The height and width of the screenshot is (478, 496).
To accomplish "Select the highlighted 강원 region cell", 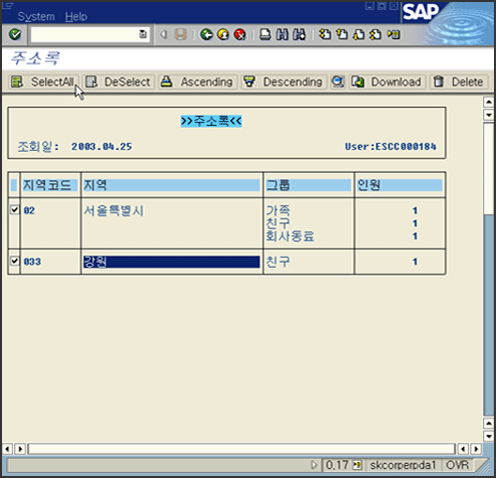I will [171, 262].
